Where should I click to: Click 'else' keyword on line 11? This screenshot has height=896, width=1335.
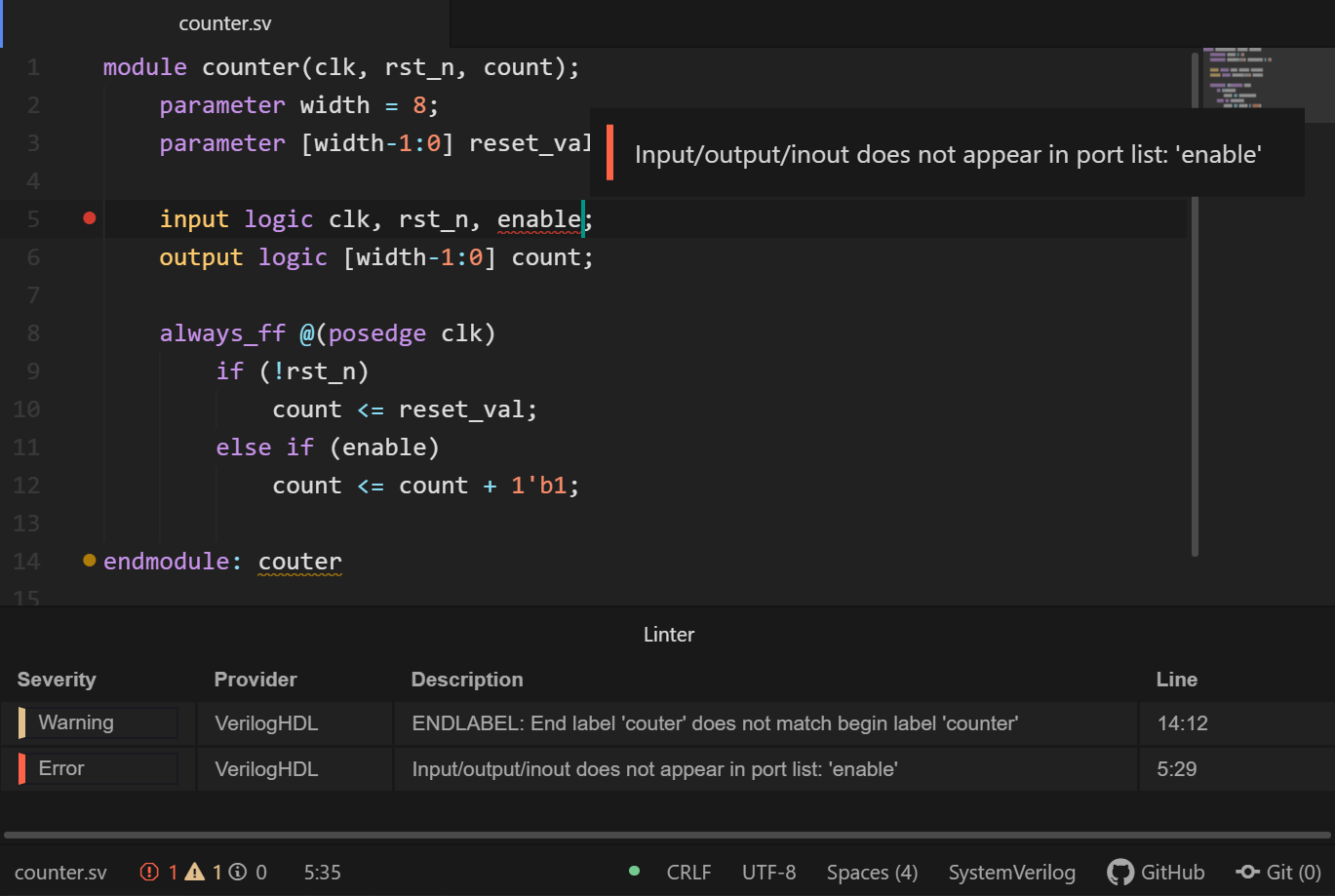click(244, 448)
